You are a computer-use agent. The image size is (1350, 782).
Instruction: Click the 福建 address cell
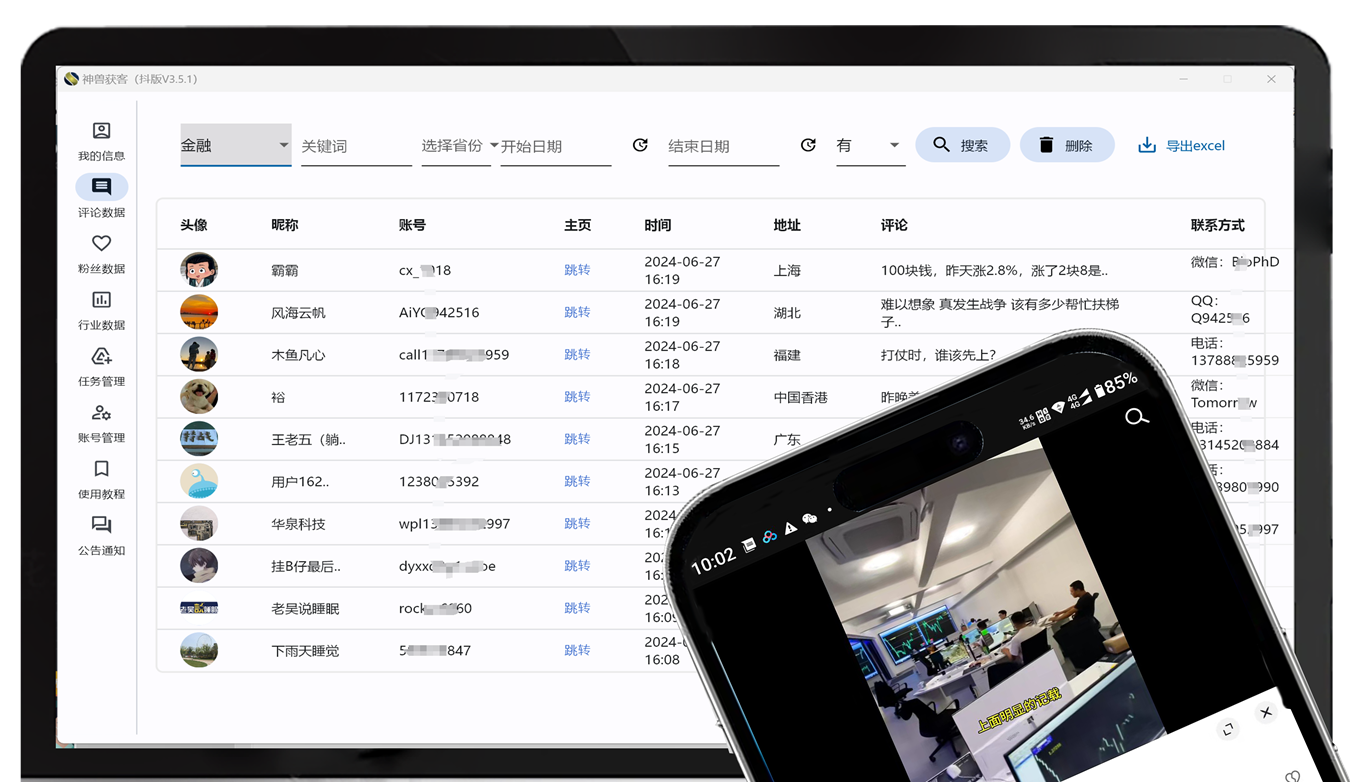pos(787,355)
